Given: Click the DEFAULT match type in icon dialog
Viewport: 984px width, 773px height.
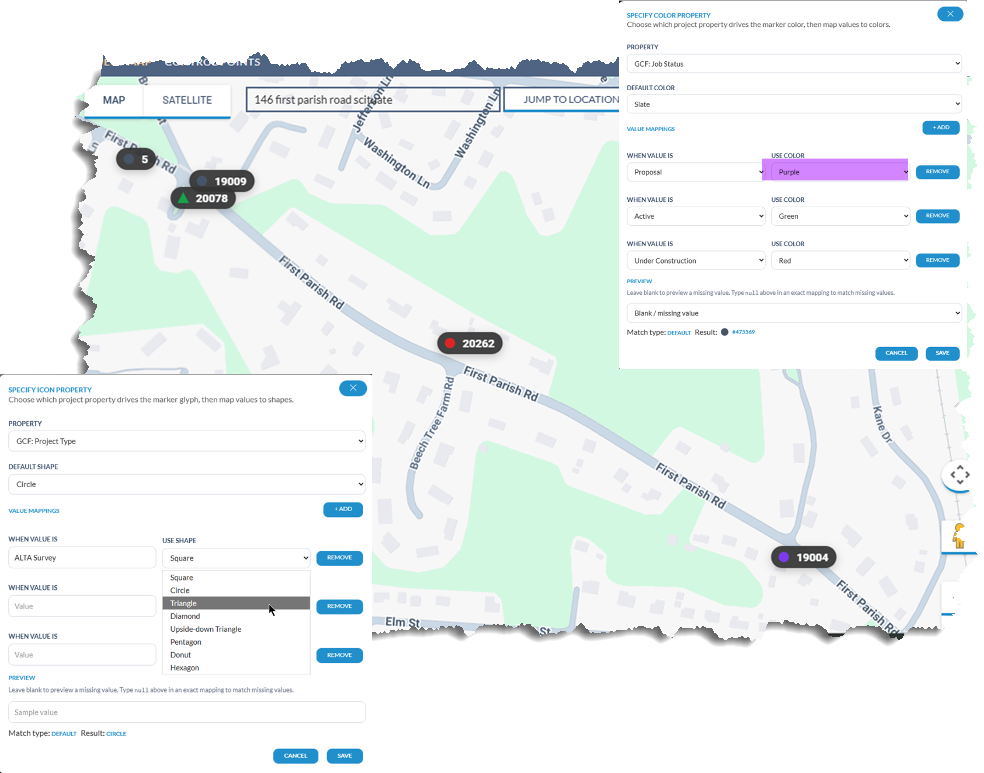Looking at the screenshot, I should click(63, 733).
